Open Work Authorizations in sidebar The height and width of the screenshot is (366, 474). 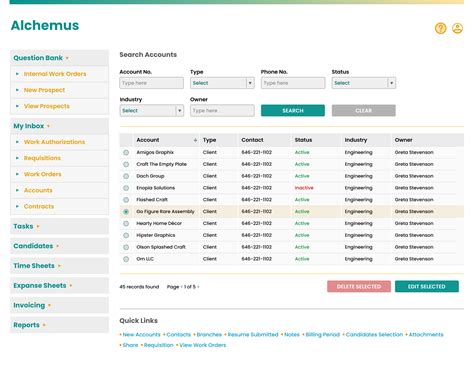pyautogui.click(x=54, y=142)
